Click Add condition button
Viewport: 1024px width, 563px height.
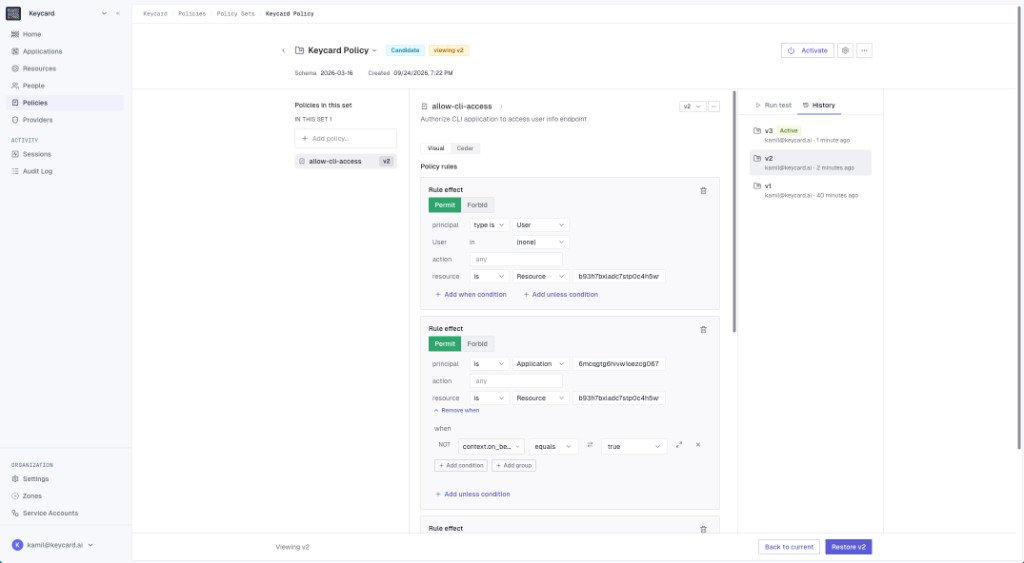(x=461, y=466)
